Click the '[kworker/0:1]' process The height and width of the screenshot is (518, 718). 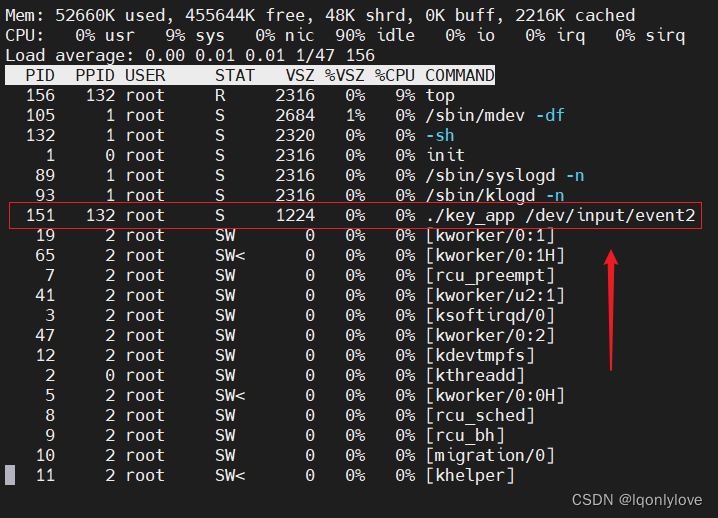(x=490, y=235)
